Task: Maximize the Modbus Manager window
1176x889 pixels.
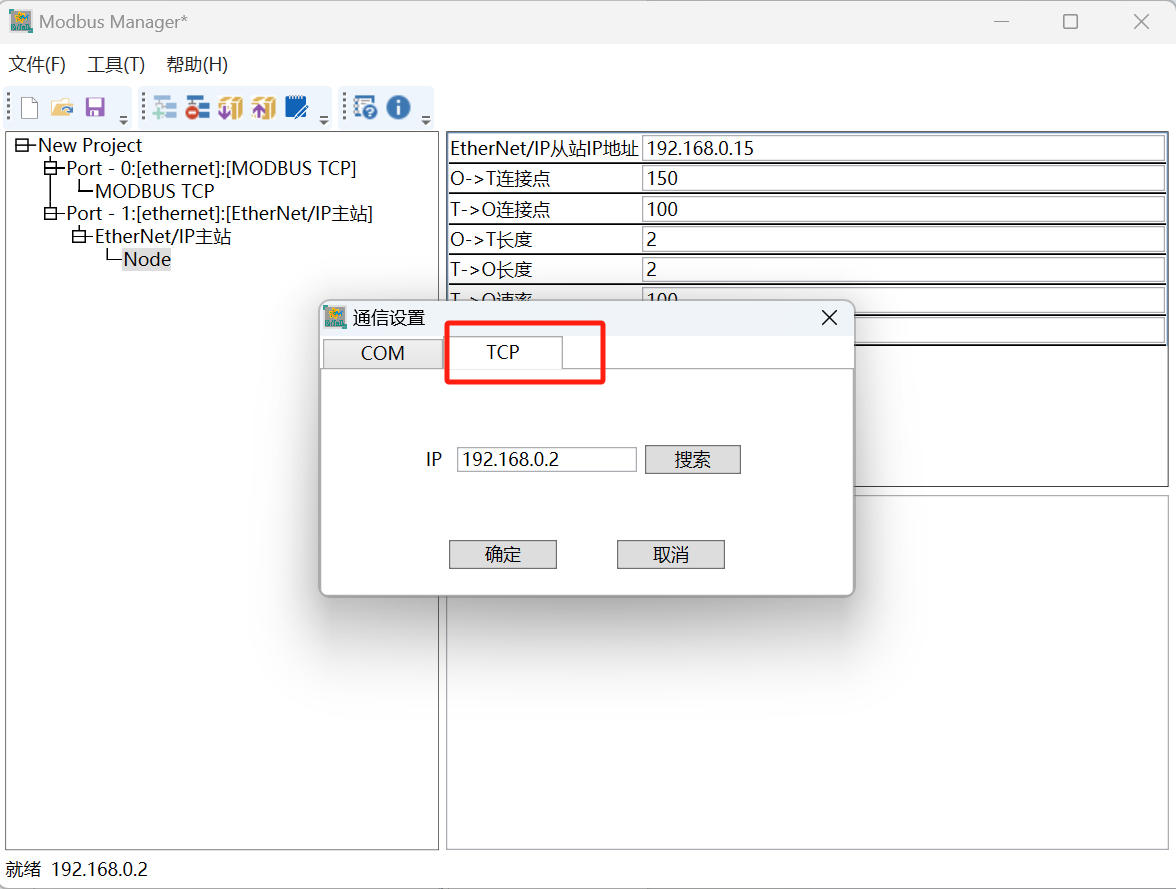Action: point(1070,22)
